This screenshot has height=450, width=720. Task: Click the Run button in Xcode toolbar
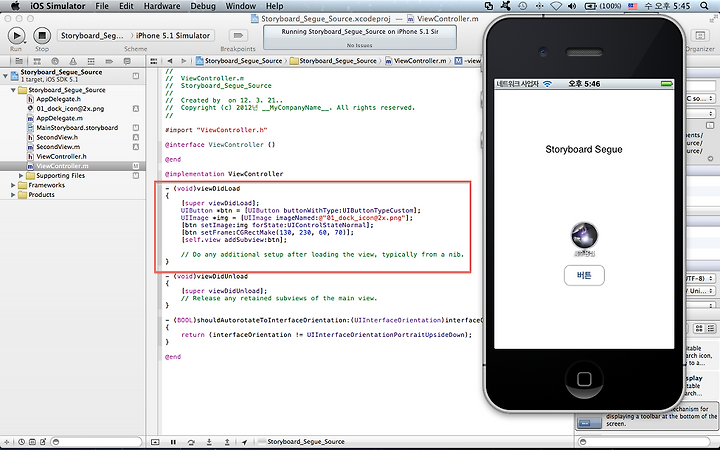point(17,35)
